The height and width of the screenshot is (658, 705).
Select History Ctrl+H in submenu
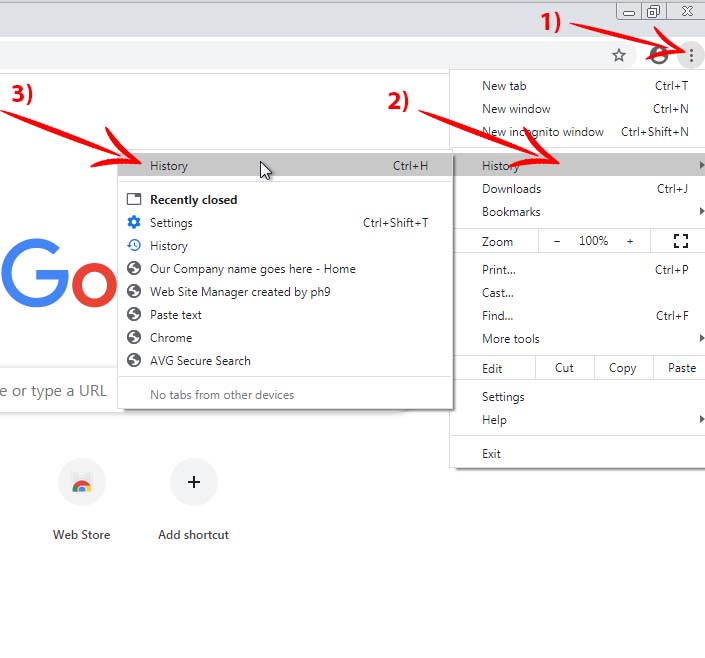170,166
